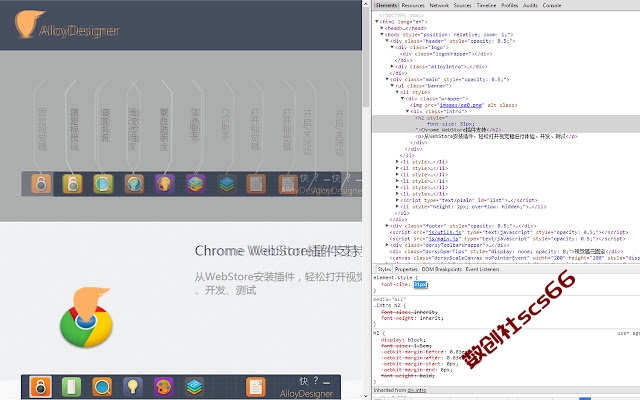
Task: Collapse the div class="intro" node
Action: click(x=407, y=111)
